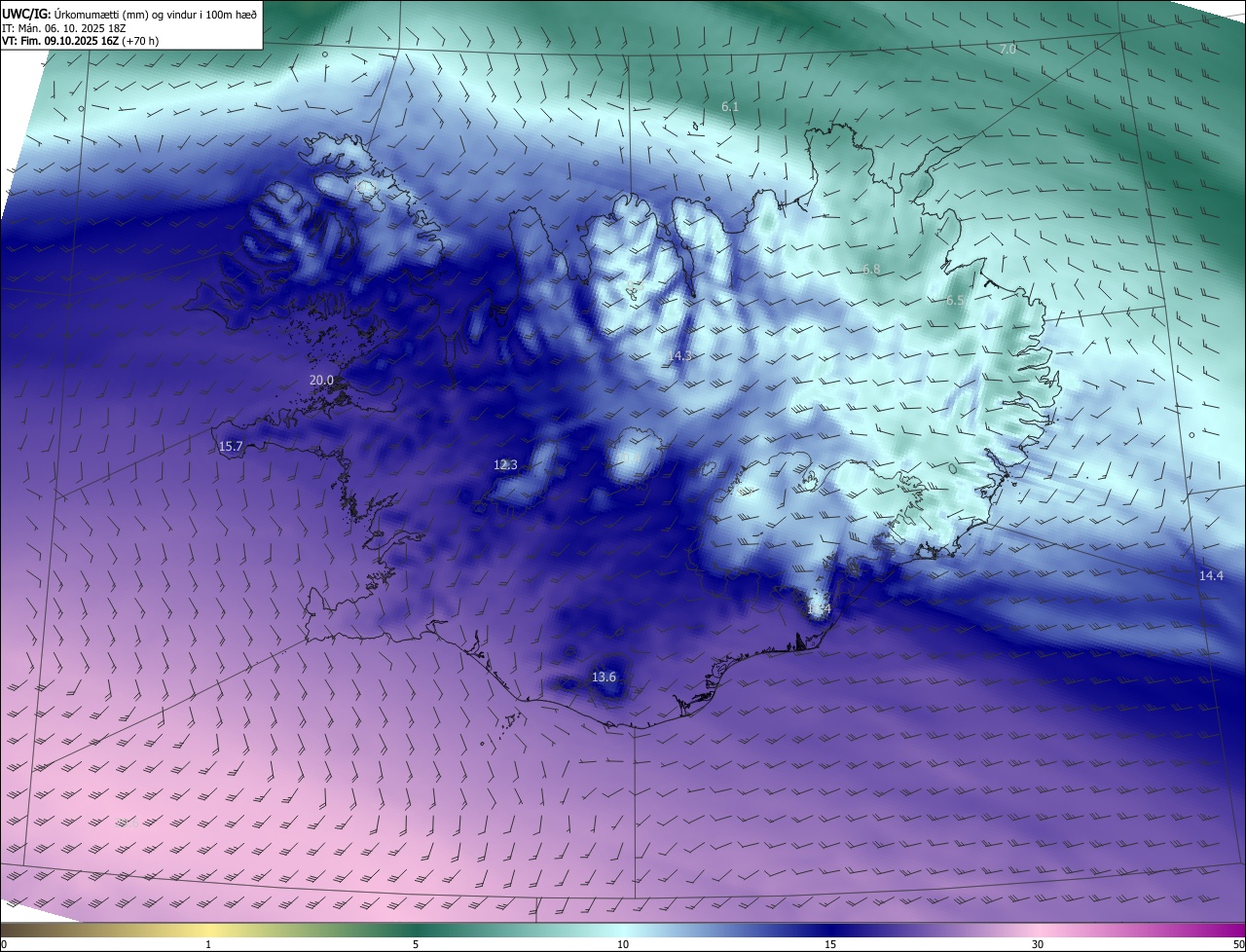Click the map title 'Úrkomumætti (mm) og vindur í 100m hæð'
1246x952 pixels.
pos(156,14)
